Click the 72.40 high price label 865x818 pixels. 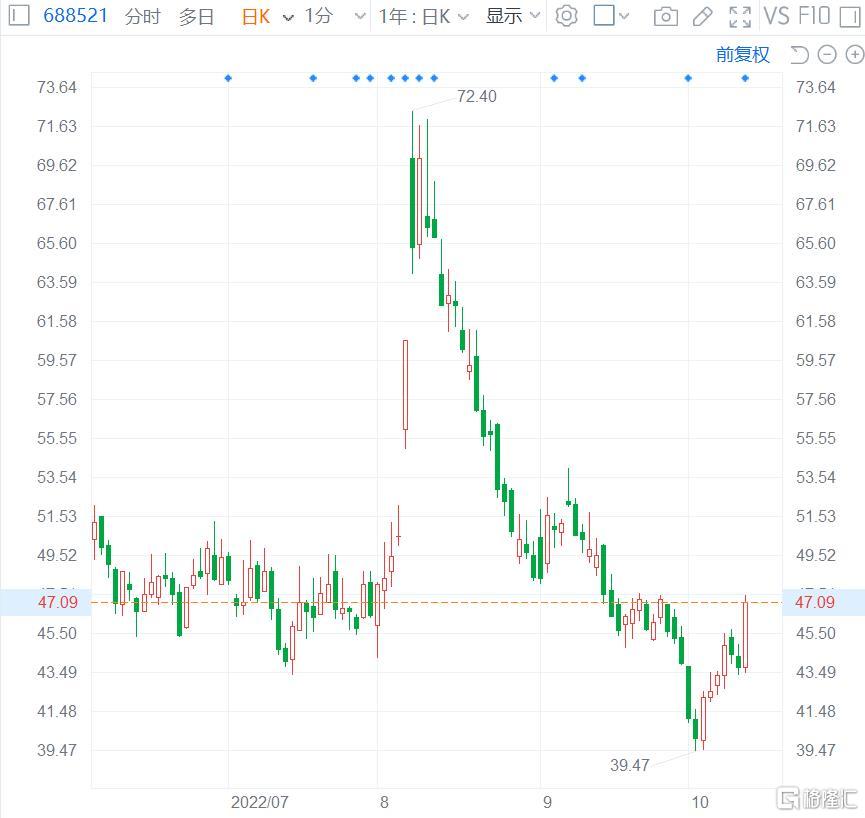[x=477, y=97]
